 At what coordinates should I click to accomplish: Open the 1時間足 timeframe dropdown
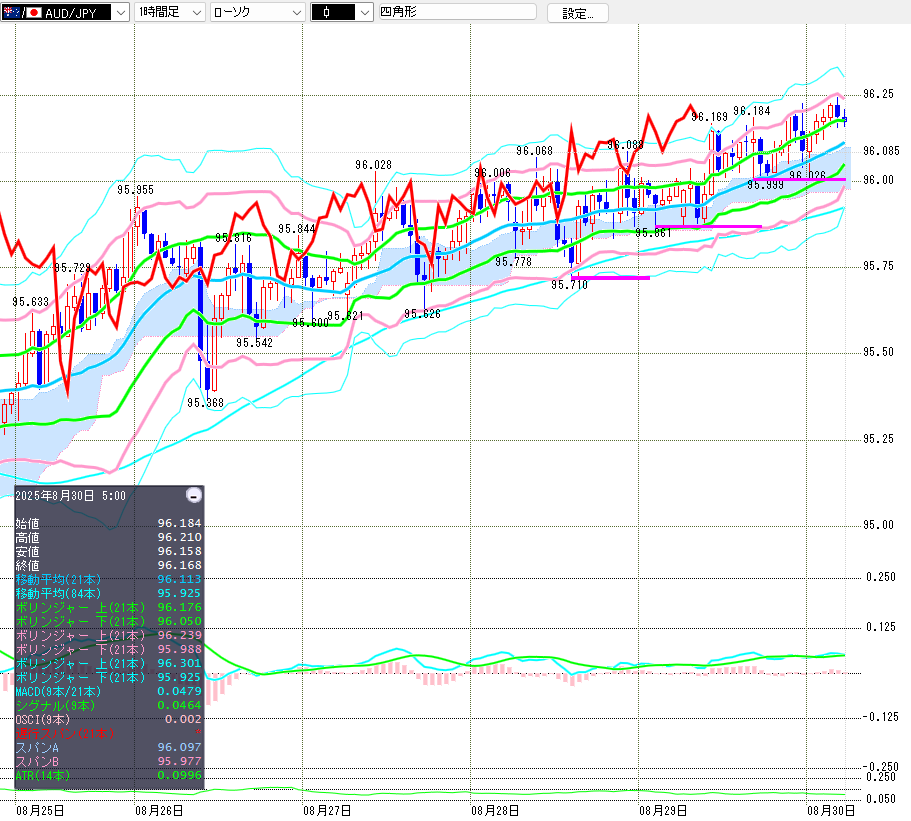170,12
